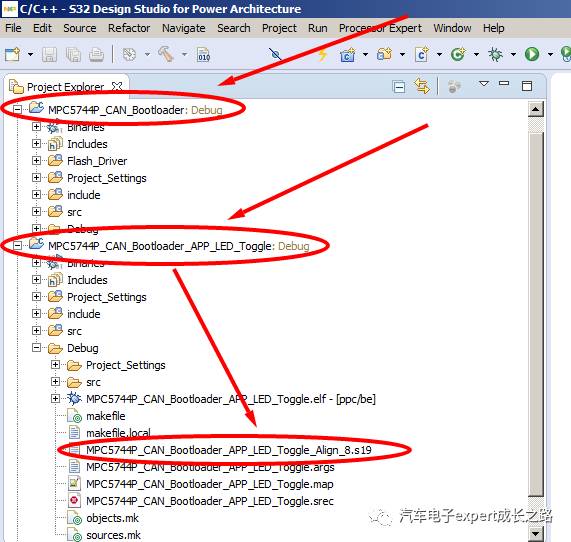Open the Project Explorer view menu triangle
This screenshot has height=542, width=571.
coord(484,84)
